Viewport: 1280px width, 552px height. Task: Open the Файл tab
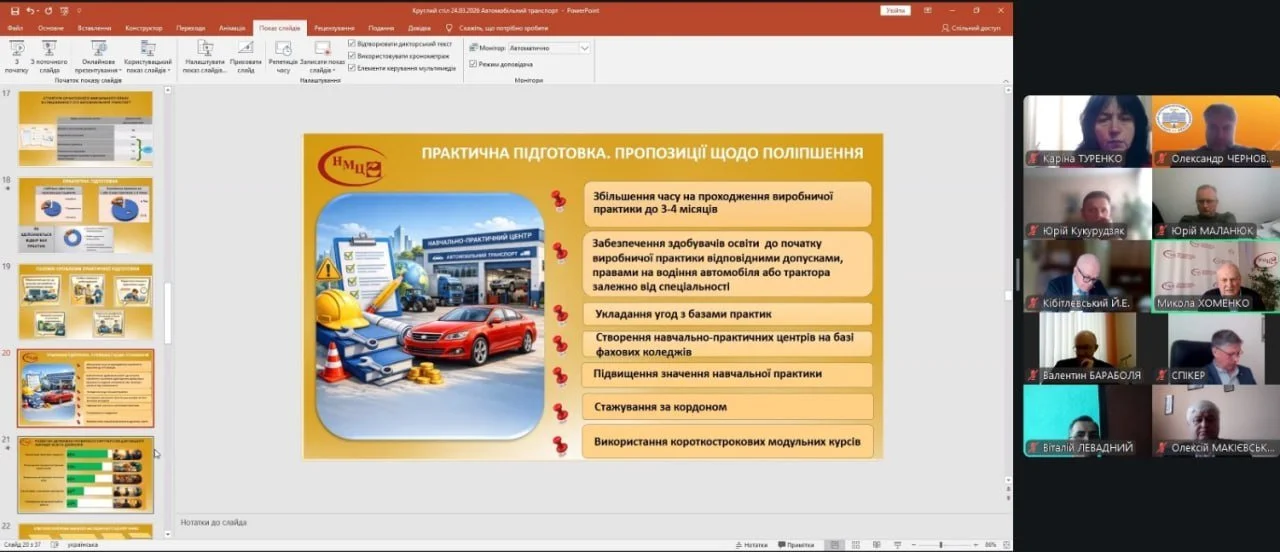pyautogui.click(x=15, y=28)
